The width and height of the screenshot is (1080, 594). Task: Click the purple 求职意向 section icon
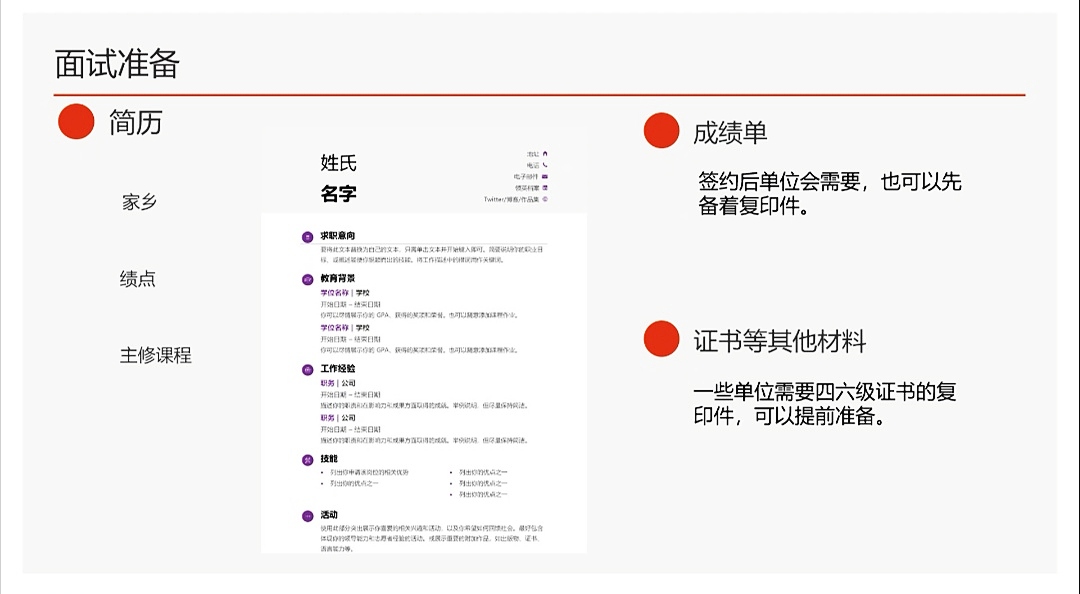click(307, 237)
